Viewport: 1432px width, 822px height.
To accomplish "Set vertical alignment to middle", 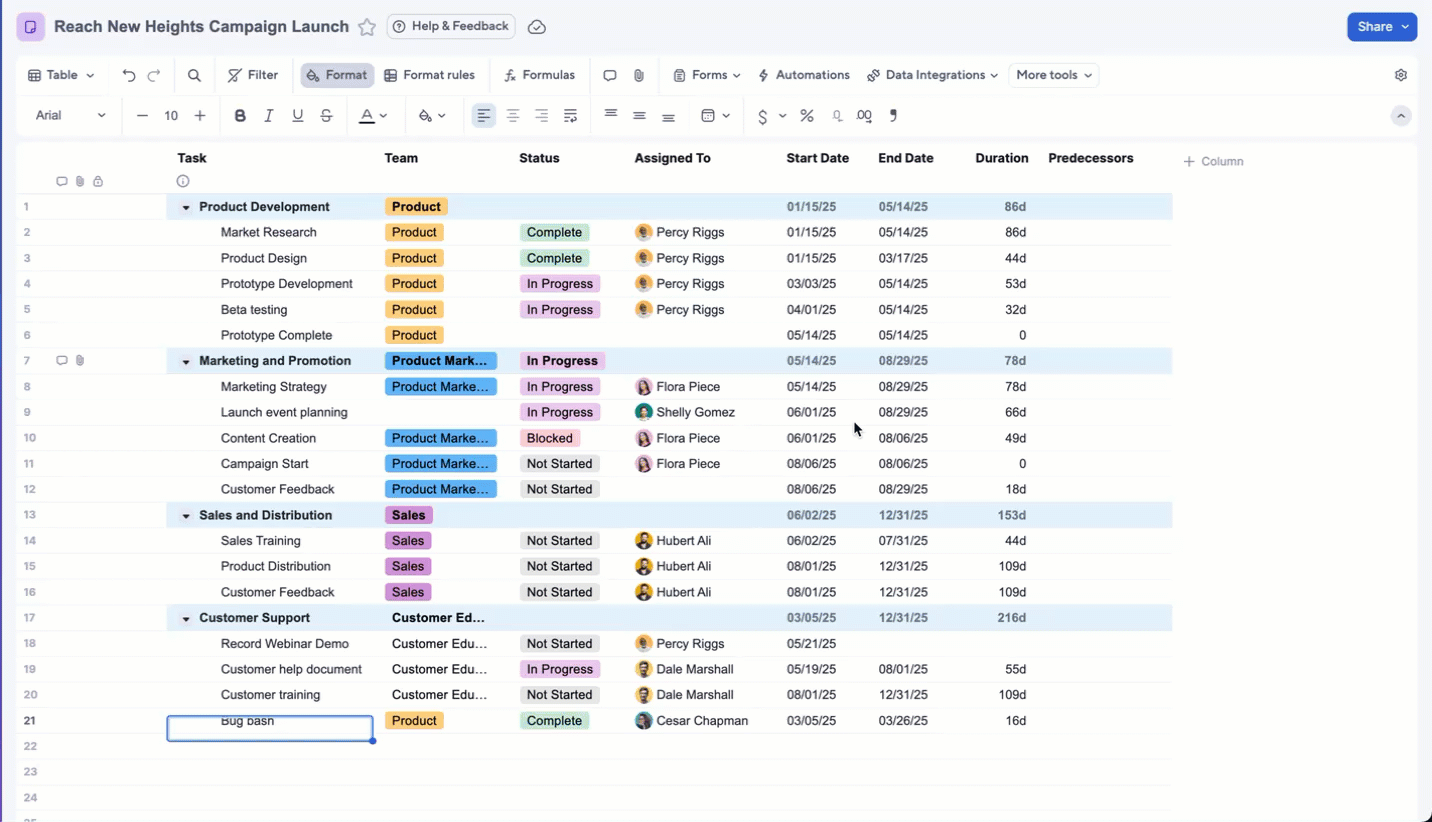I will [640, 116].
